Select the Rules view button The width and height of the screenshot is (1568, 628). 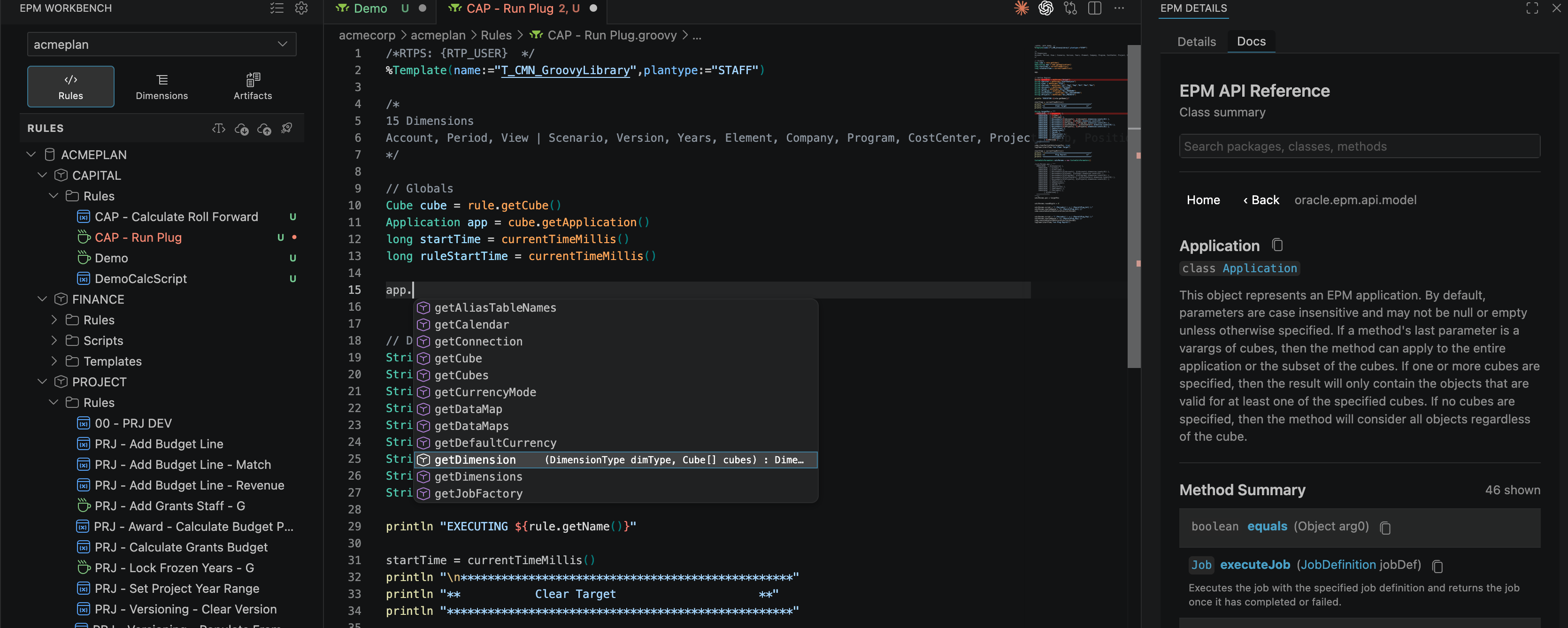[70, 86]
